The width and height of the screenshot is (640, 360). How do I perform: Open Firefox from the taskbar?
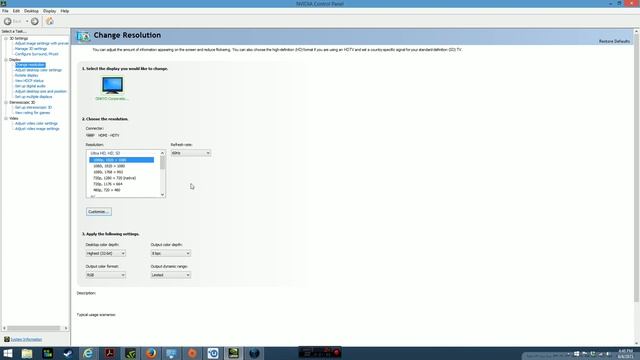pyautogui.click(x=151, y=353)
